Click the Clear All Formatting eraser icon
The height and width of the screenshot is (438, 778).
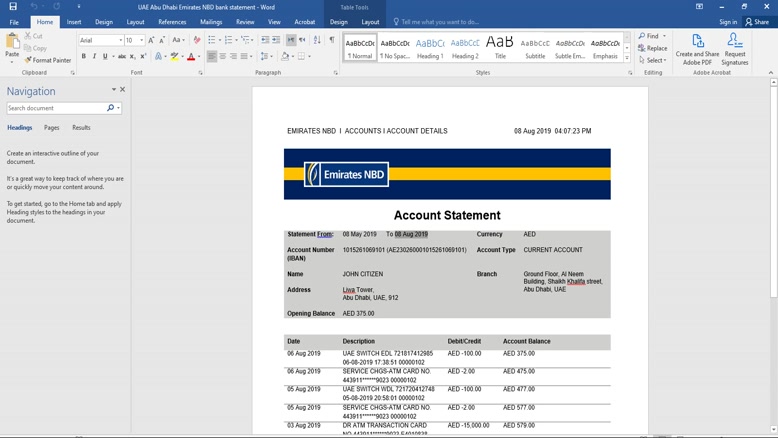(197, 40)
